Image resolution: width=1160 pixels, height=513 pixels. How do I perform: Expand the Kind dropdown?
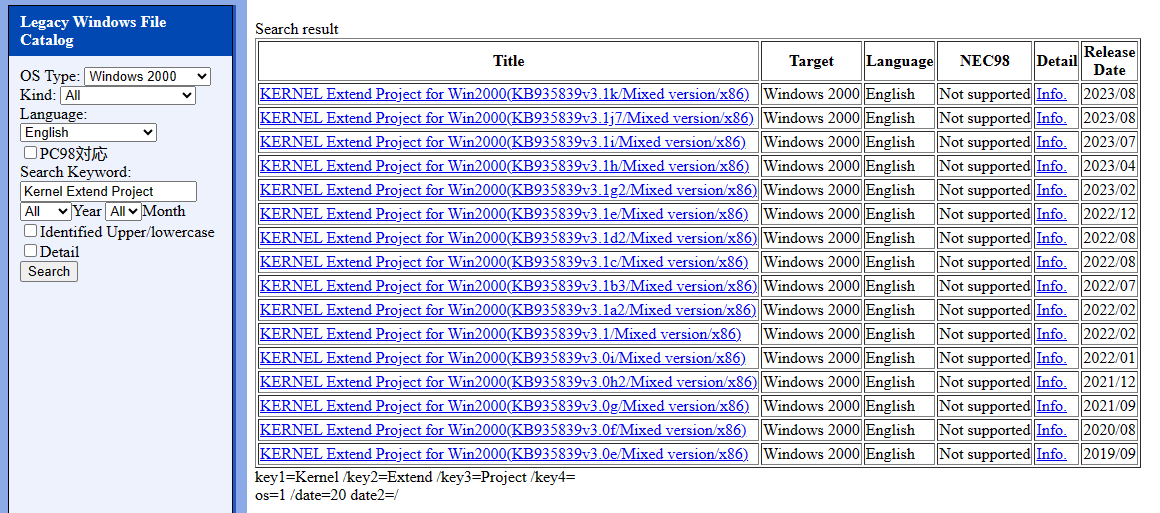click(x=127, y=95)
